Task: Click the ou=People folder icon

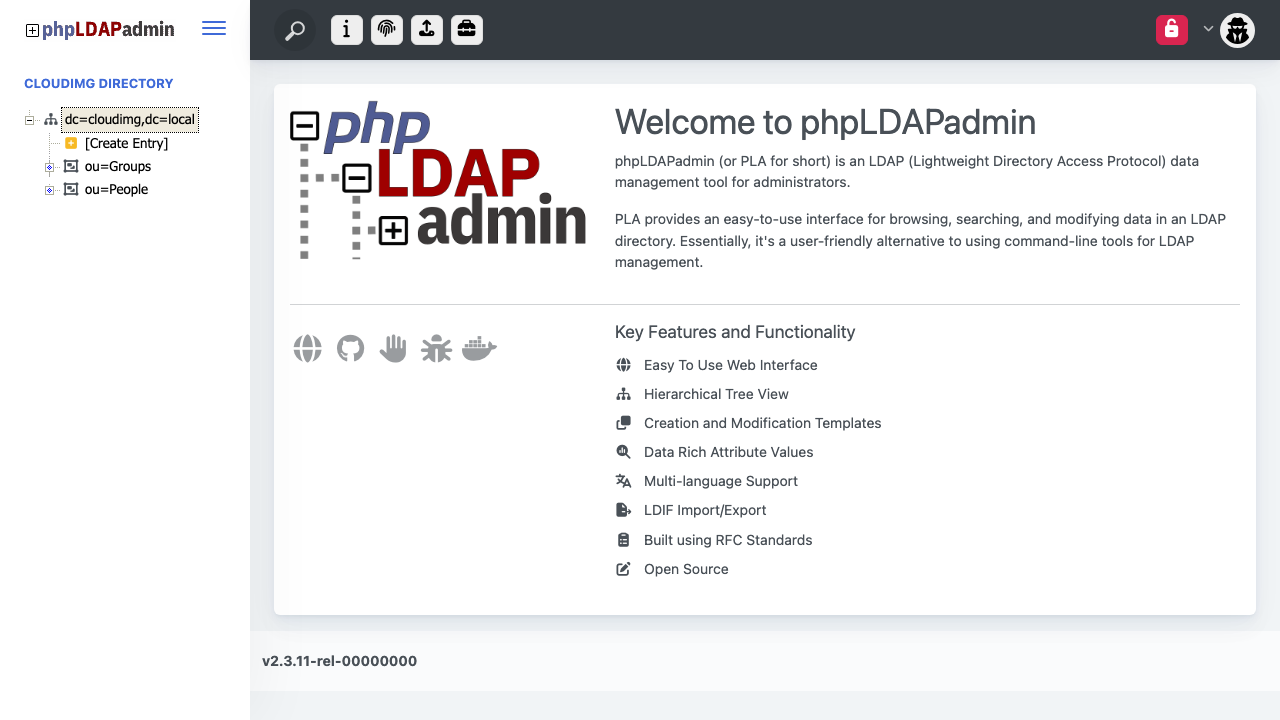Action: pyautogui.click(x=71, y=189)
